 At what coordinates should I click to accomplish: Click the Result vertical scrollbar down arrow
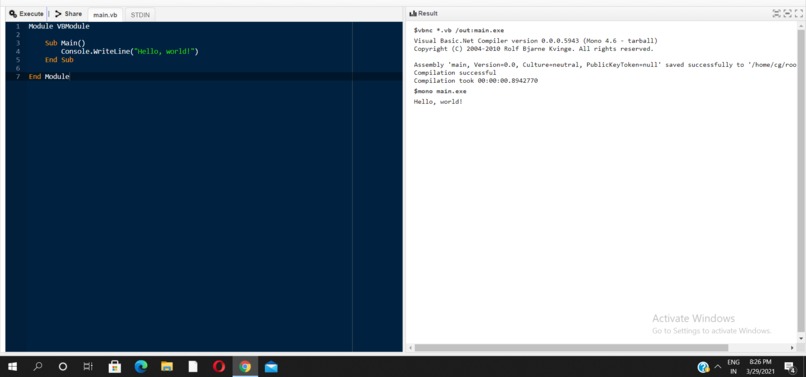tap(800, 338)
